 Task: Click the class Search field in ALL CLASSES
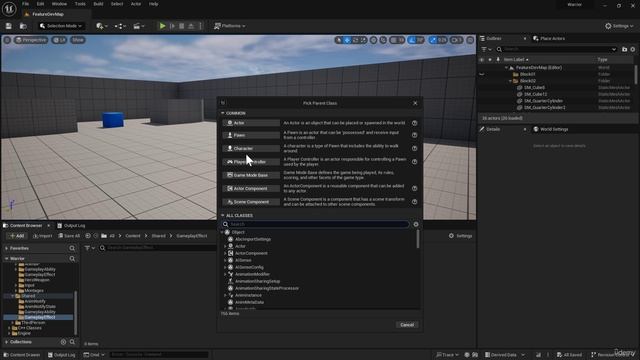point(316,224)
